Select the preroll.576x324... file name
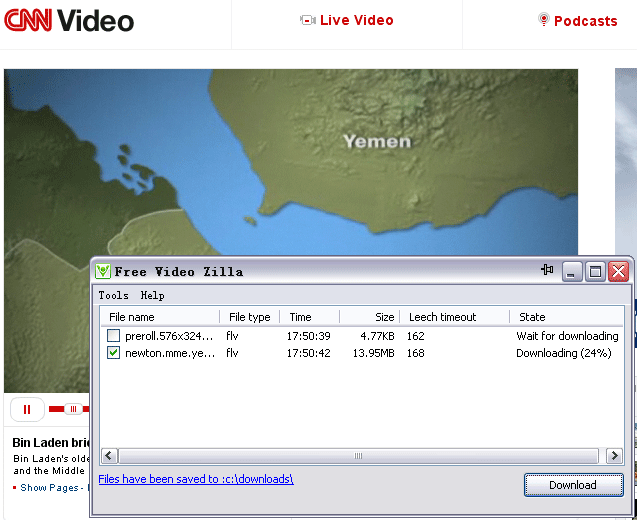Image resolution: width=637 pixels, height=520 pixels. click(169, 336)
